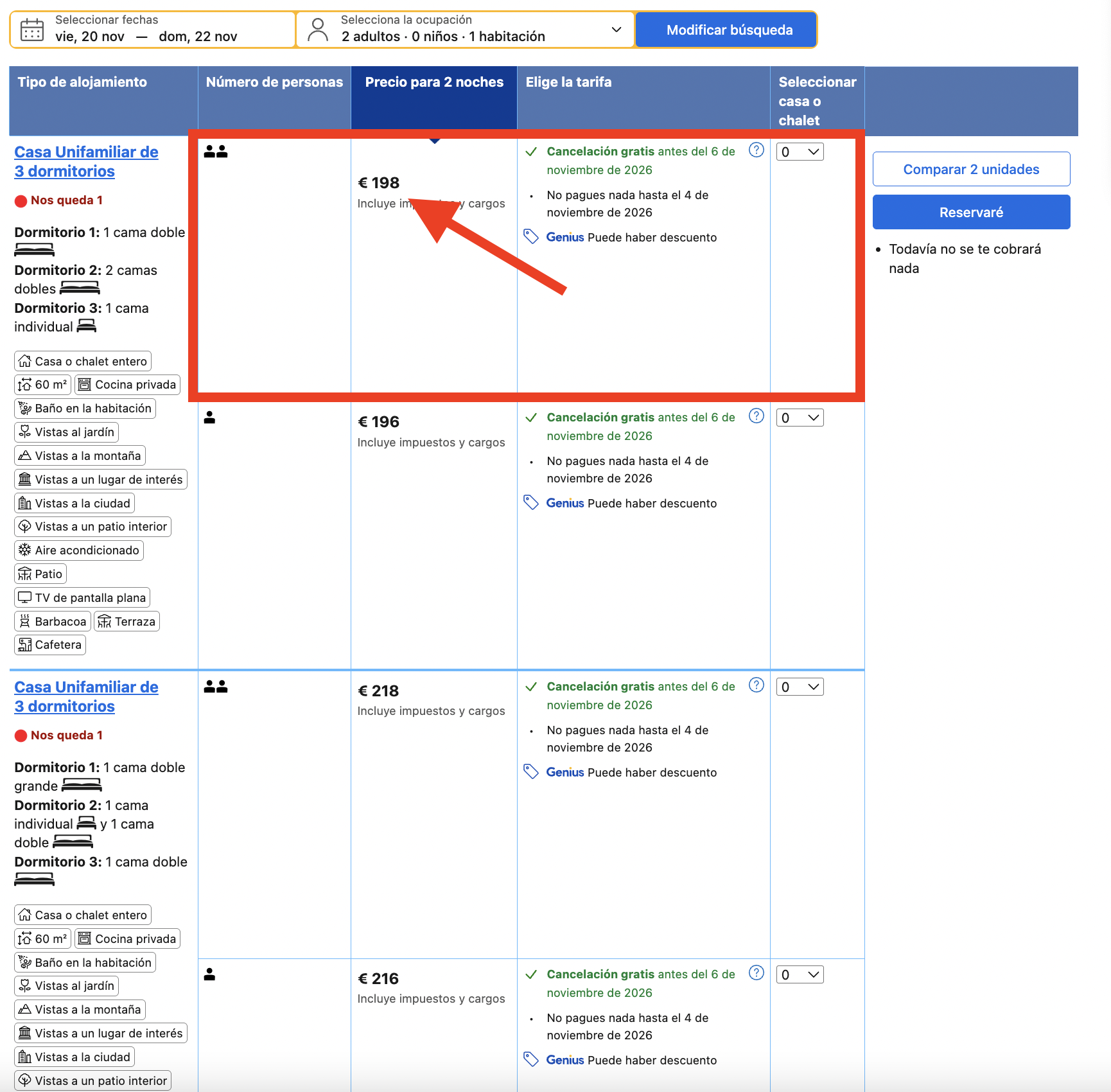
Task: Open help icon beside €216 cancellation info
Action: pos(757,973)
